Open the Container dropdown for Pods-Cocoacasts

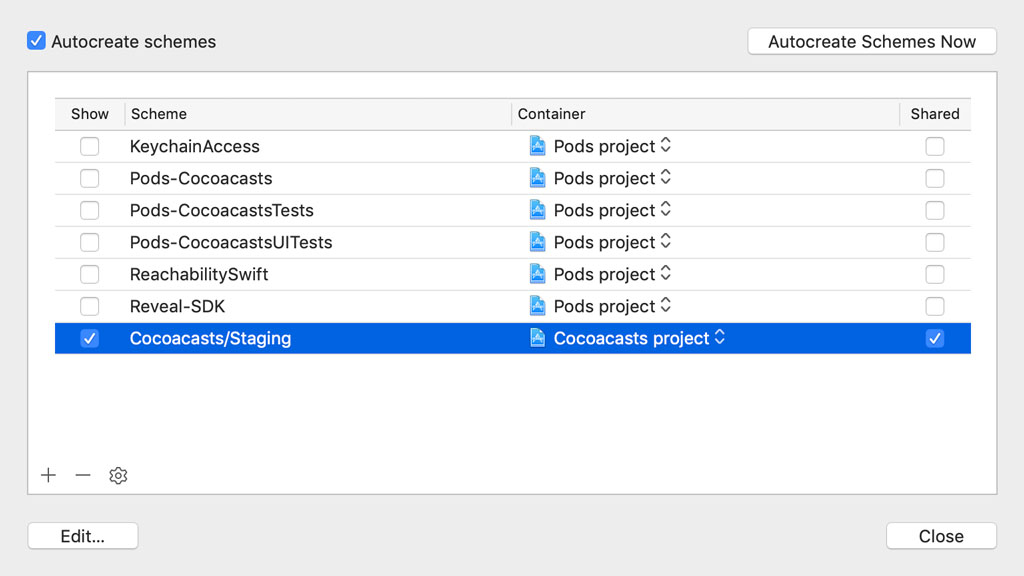668,178
